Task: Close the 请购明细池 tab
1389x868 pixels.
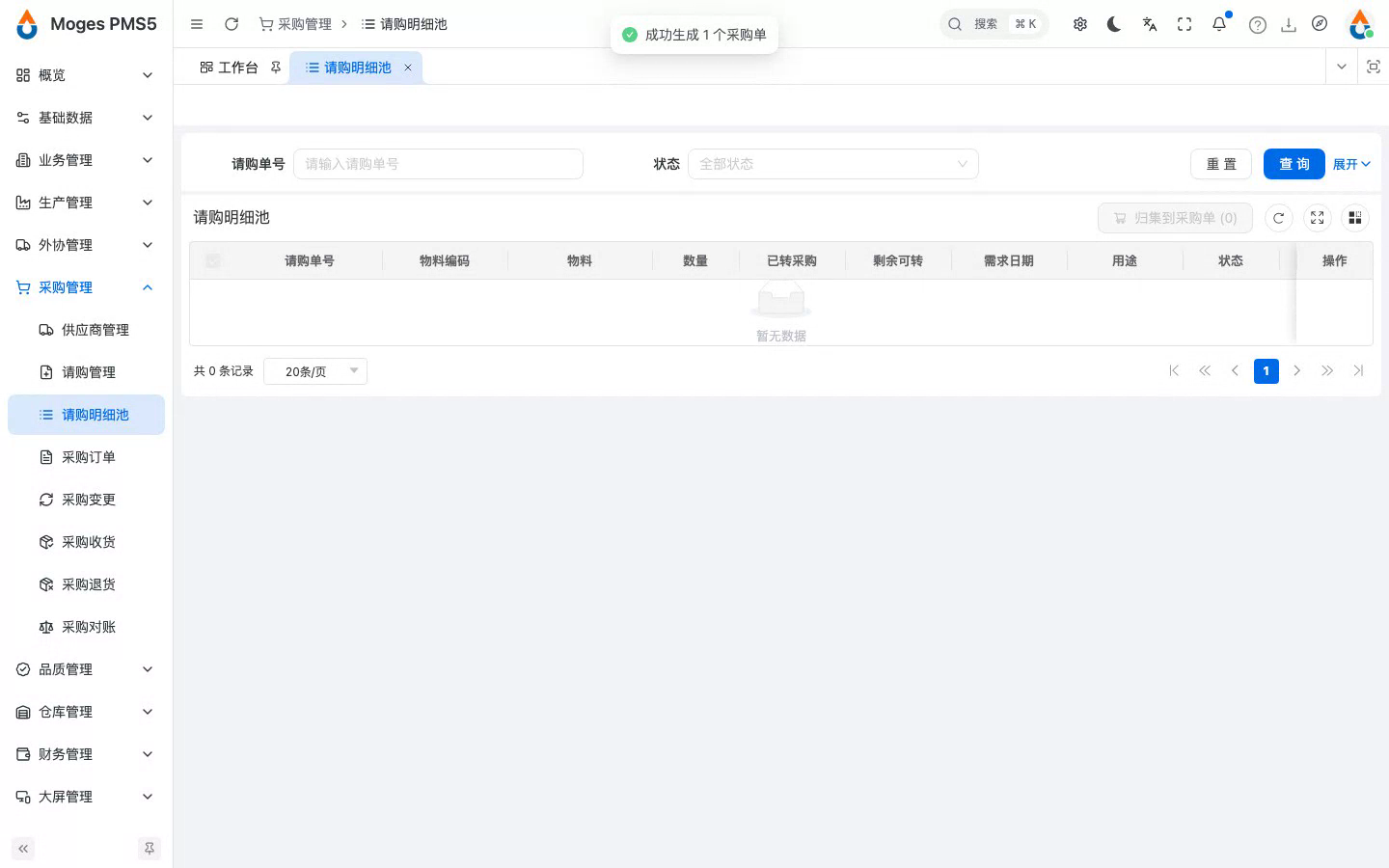Action: pos(408,68)
